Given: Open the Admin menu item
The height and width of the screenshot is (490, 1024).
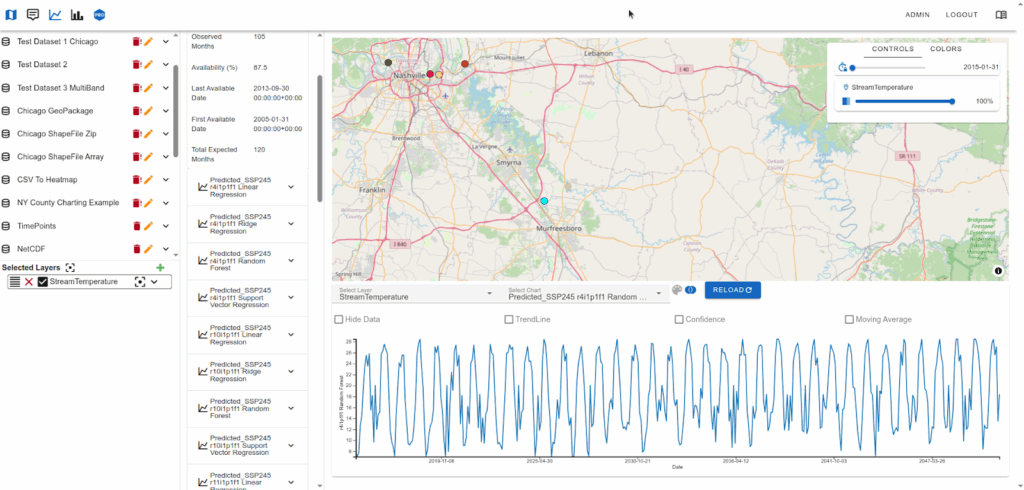Looking at the screenshot, I should pyautogui.click(x=917, y=15).
